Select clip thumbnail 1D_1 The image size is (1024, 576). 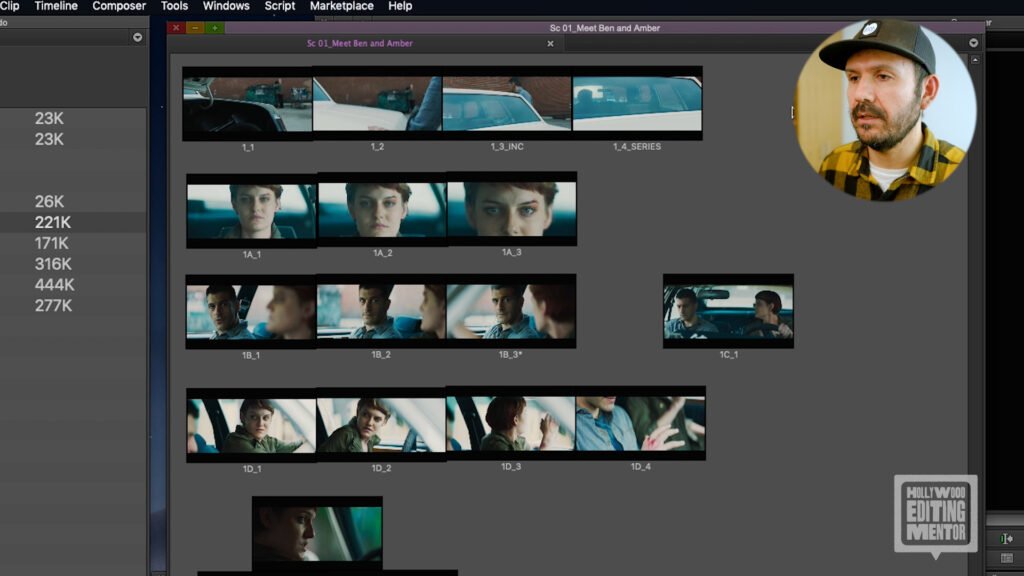coord(251,425)
